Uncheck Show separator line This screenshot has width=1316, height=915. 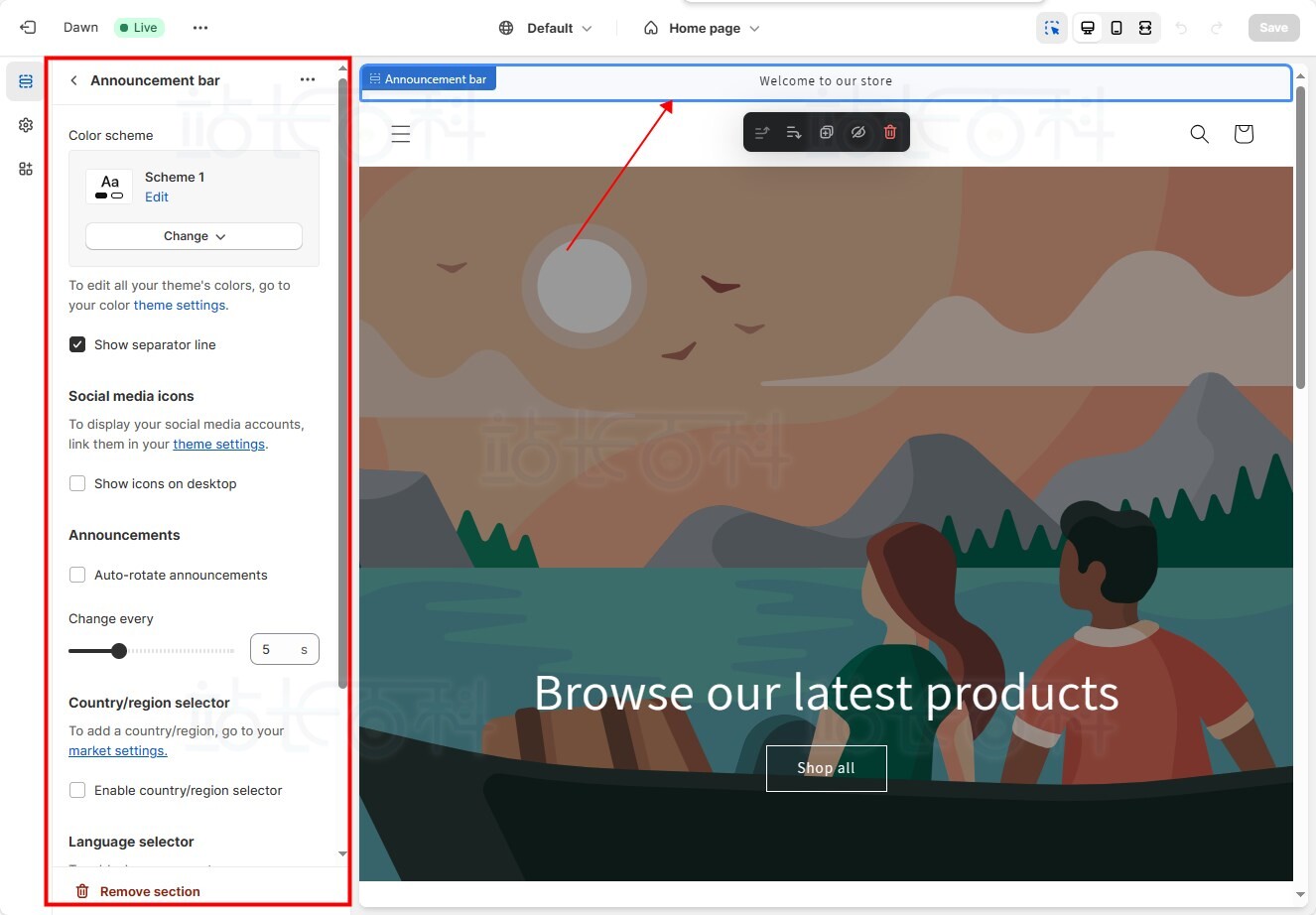point(77,344)
